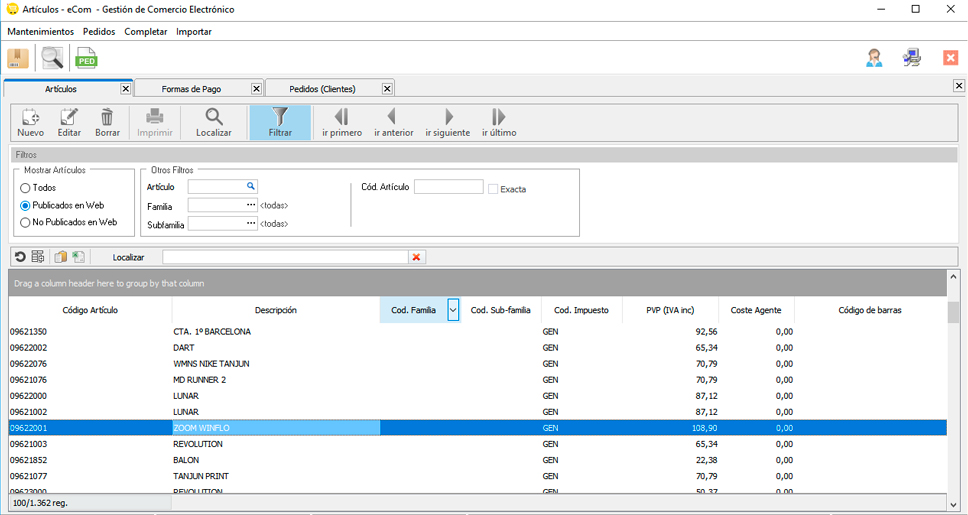Open the Completar menu

(x=146, y=31)
